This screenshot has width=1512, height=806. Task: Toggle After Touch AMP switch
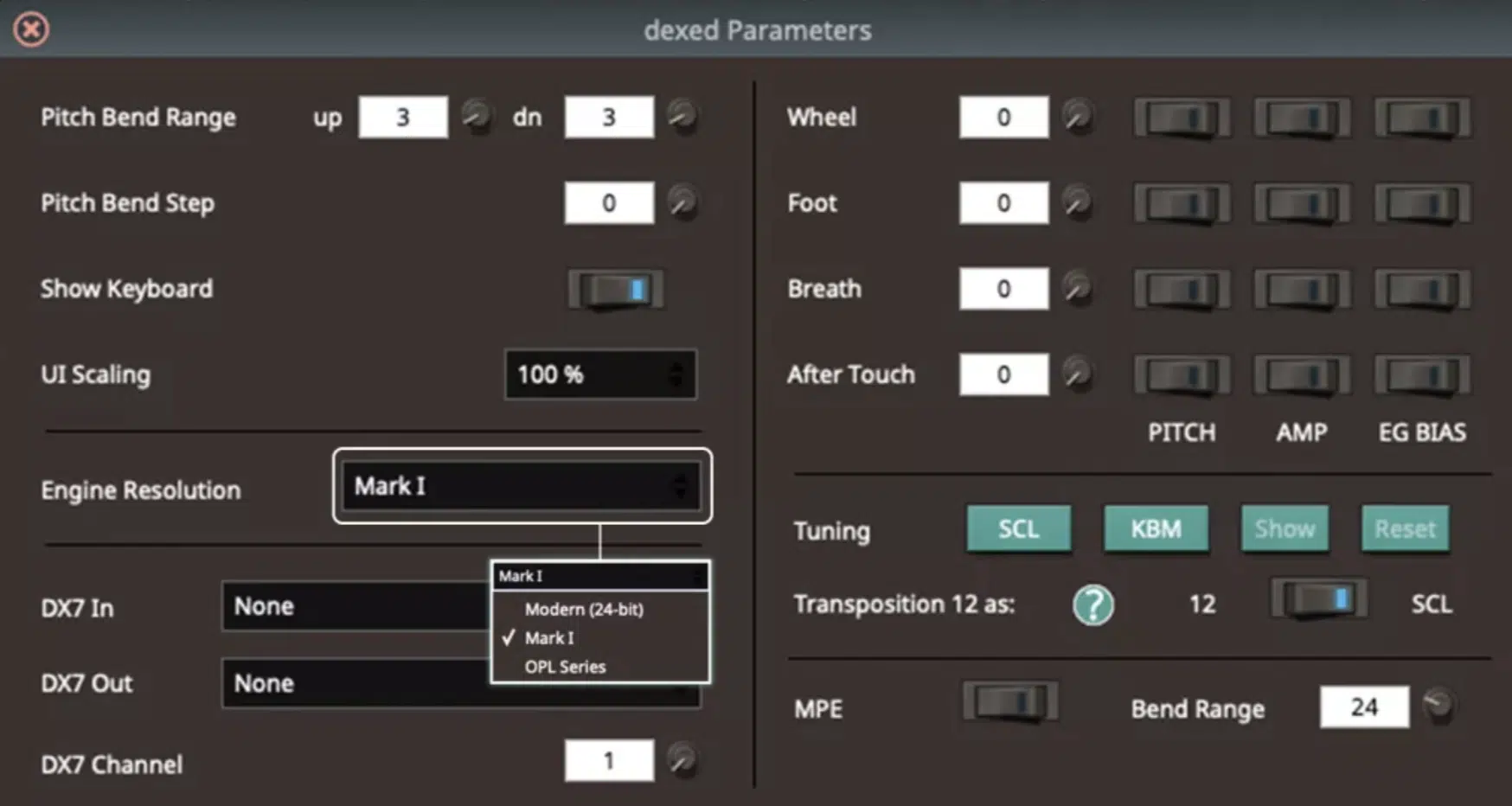[1302, 375]
